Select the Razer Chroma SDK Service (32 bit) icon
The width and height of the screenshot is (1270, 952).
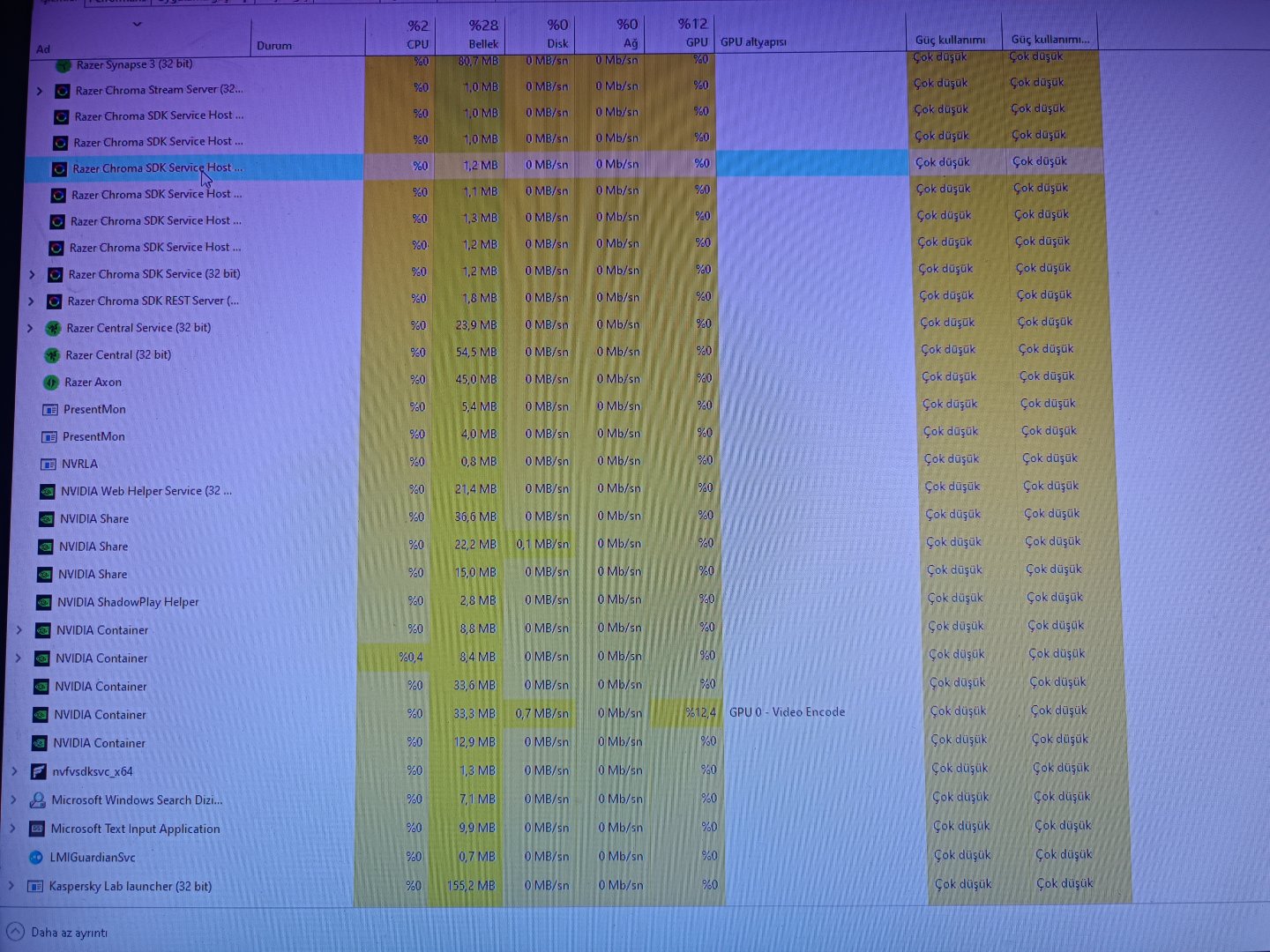pyautogui.click(x=55, y=275)
